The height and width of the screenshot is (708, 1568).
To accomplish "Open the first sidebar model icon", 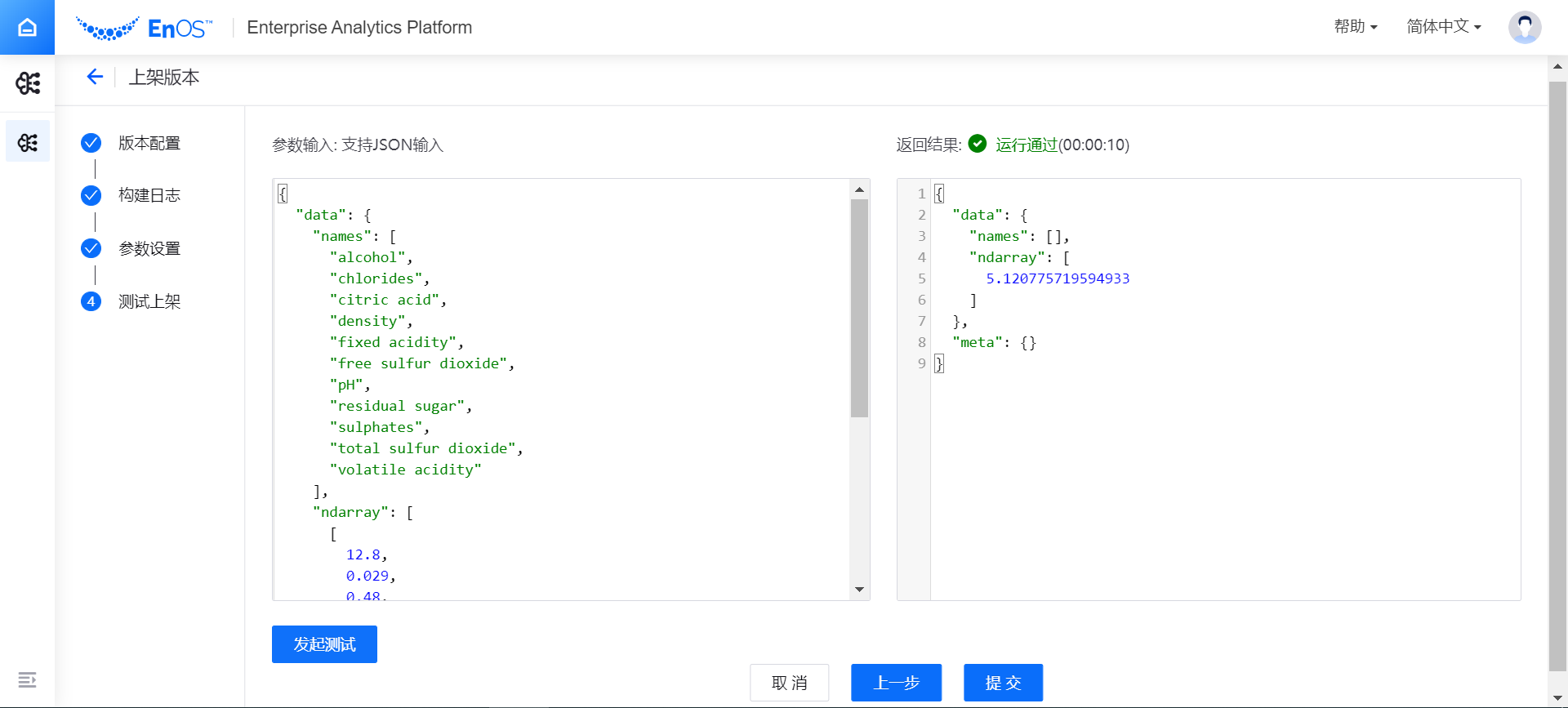I will point(28,82).
